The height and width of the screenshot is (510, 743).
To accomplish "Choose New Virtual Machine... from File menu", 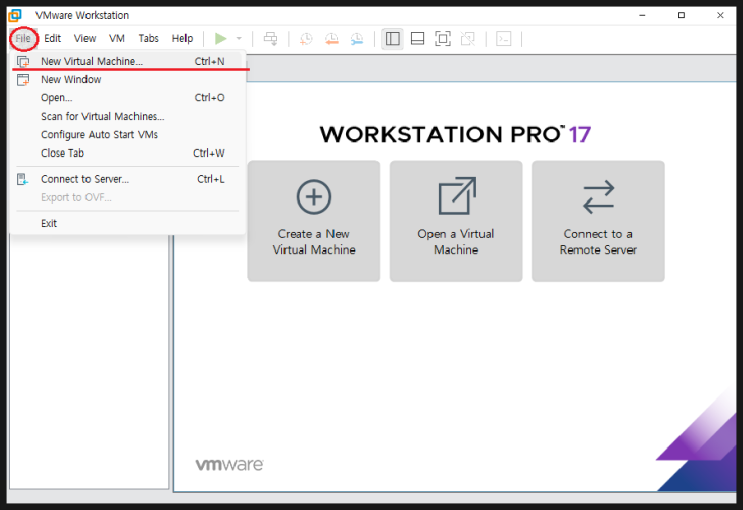I will 127,61.
